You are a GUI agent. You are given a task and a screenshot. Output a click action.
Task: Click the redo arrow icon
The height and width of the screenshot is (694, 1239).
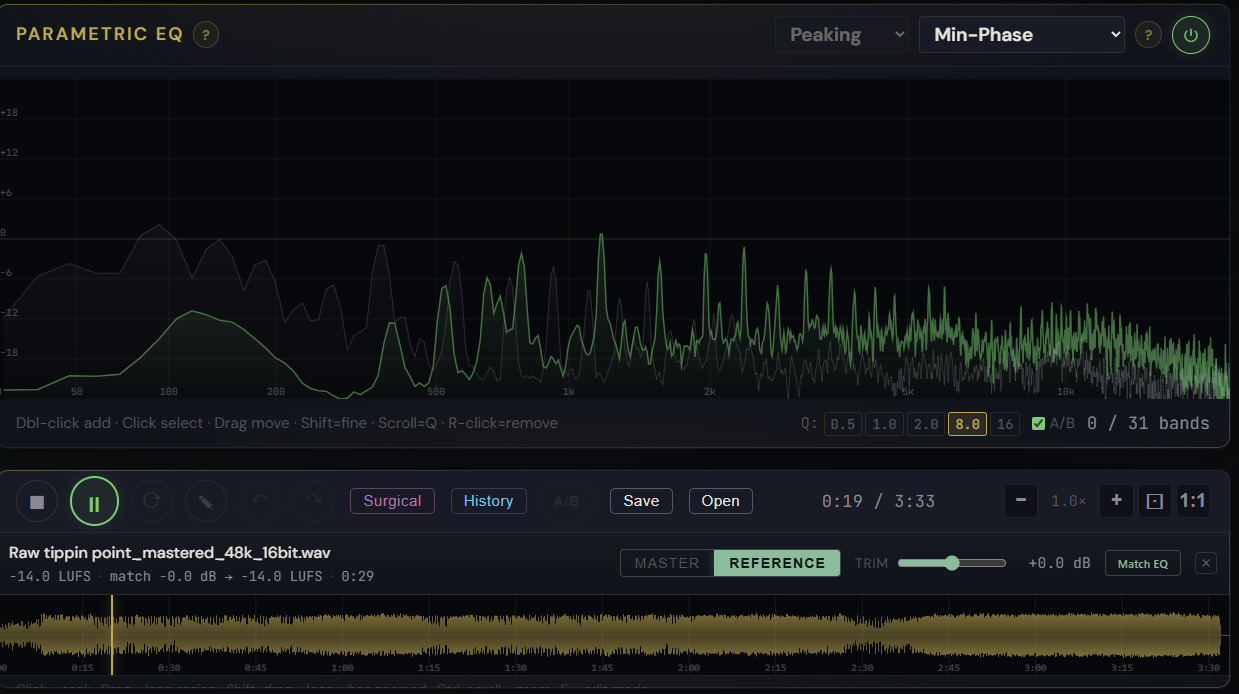pos(313,501)
